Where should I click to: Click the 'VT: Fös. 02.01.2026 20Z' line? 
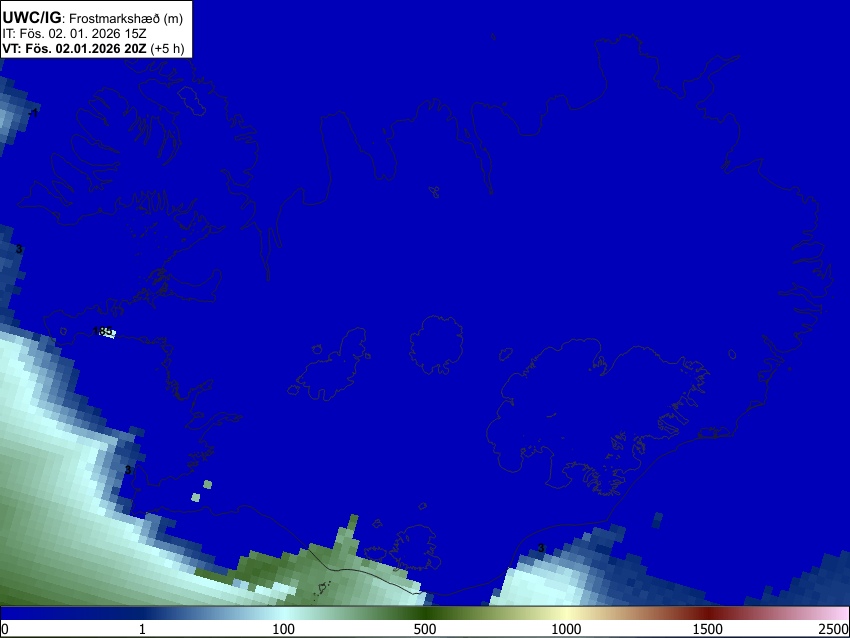tap(74, 48)
